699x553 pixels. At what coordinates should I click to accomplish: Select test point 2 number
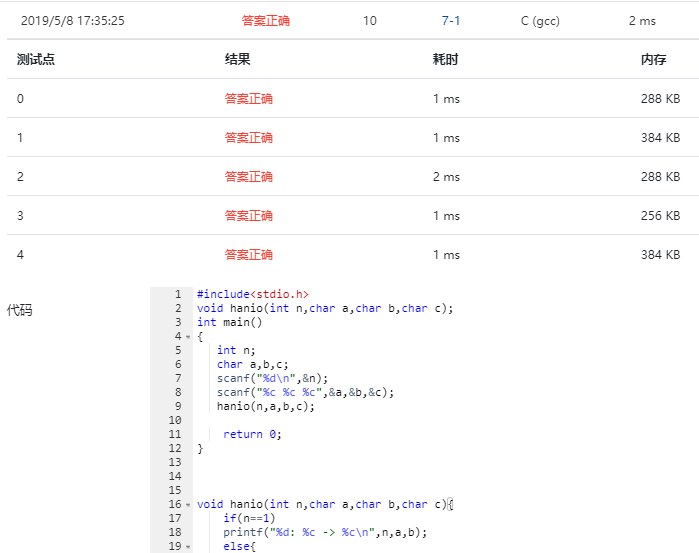tap(20, 177)
